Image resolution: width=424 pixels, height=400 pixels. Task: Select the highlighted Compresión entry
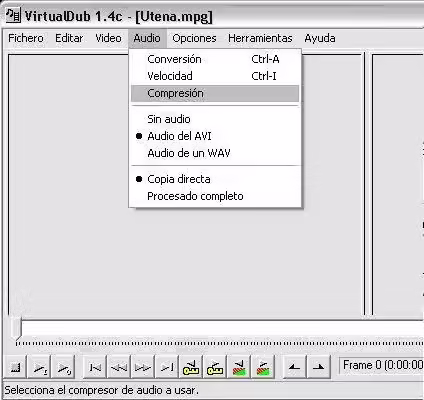(215, 93)
